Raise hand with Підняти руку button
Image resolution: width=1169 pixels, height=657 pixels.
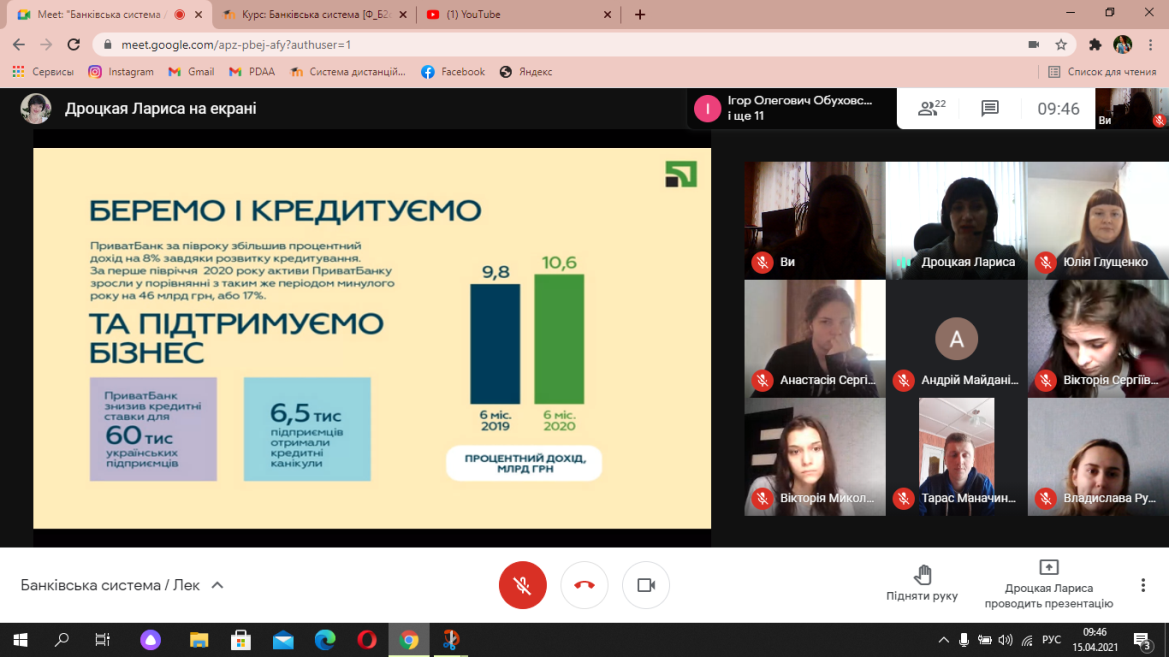point(921,583)
